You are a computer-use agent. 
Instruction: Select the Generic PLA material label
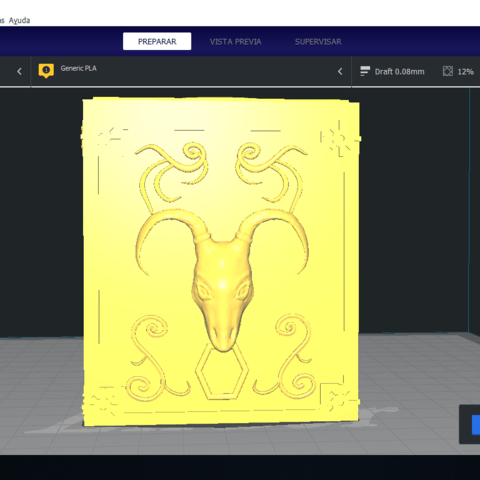[x=79, y=68]
